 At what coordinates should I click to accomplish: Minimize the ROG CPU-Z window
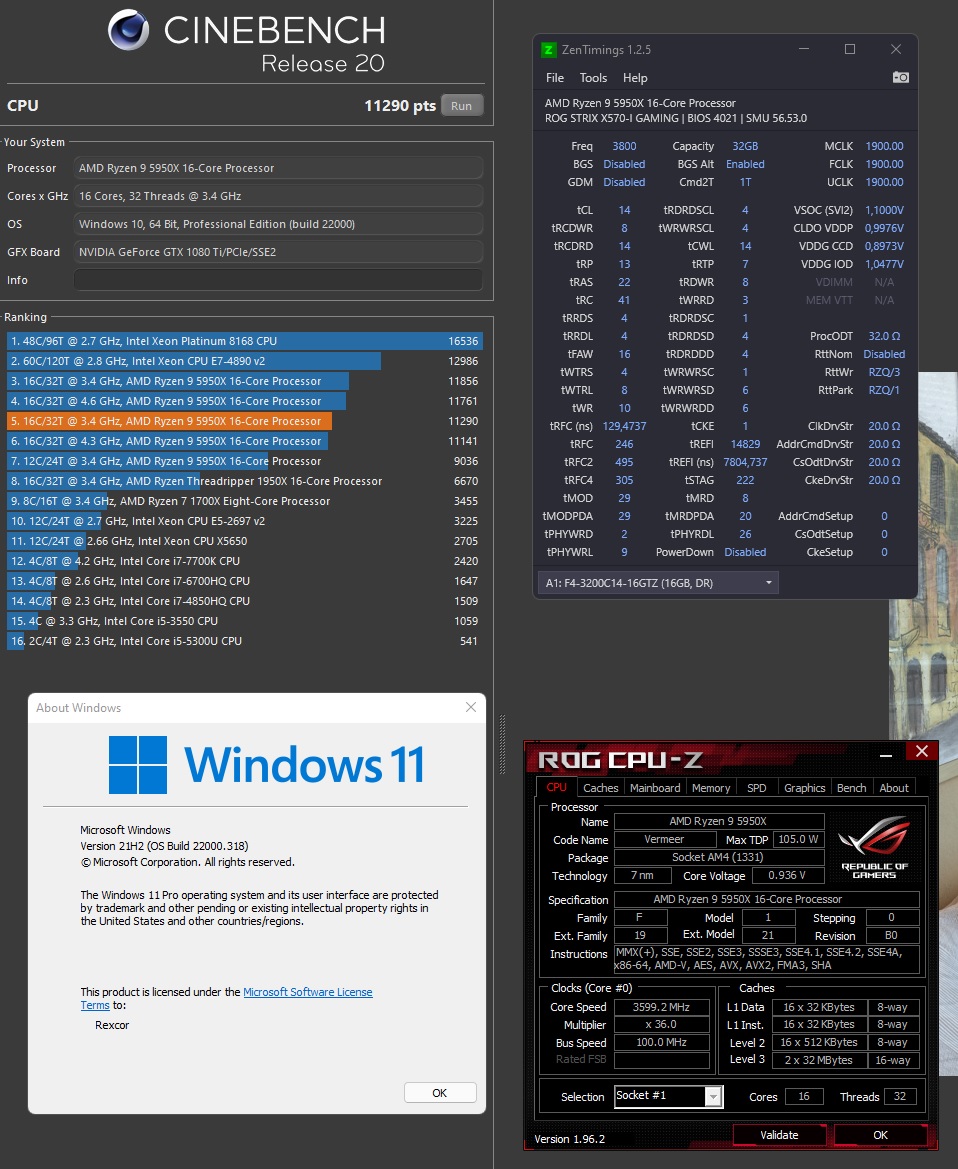886,755
